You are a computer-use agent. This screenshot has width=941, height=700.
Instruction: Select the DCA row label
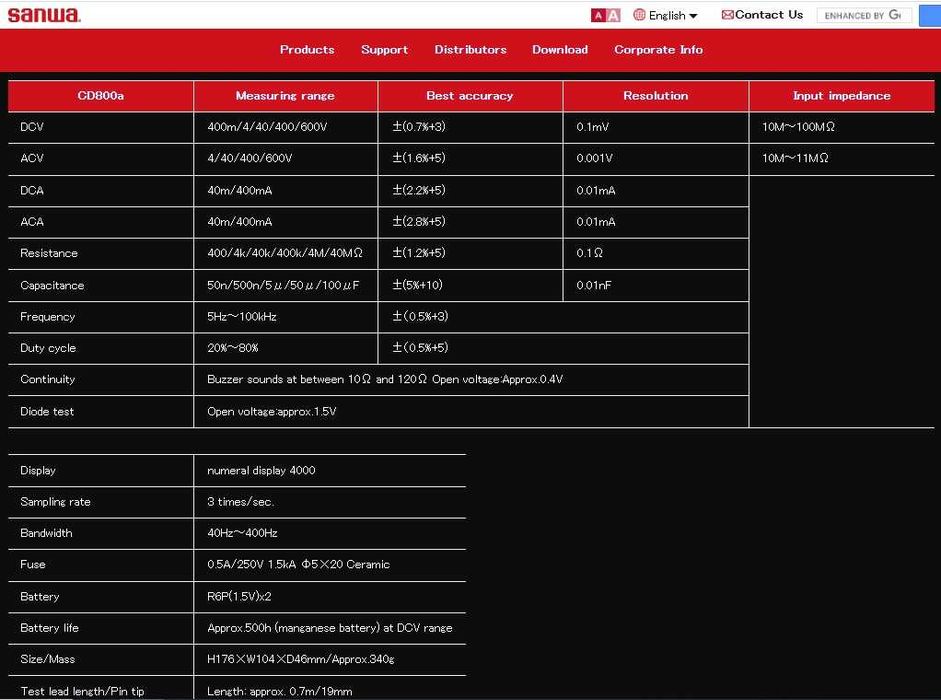32,191
